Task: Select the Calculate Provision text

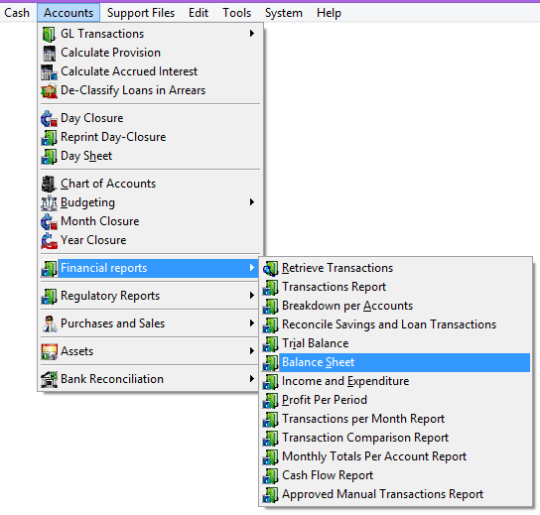Action: (111, 53)
